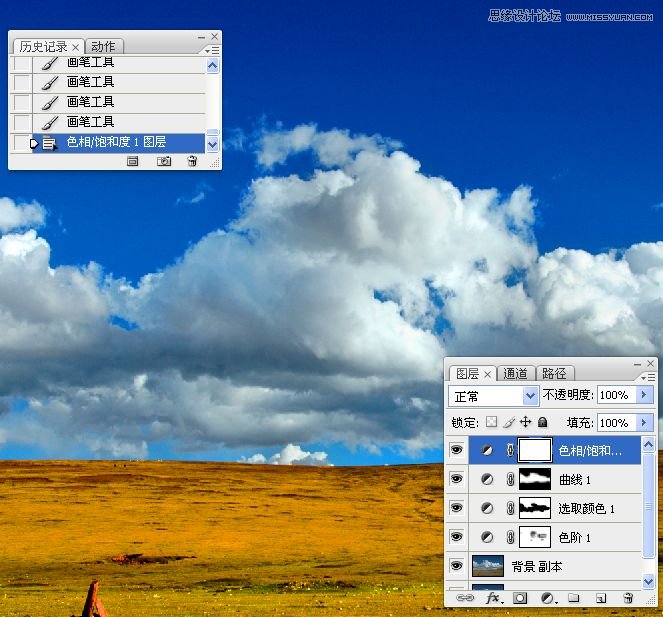Select layer name 色阶 1
The width and height of the screenshot is (663, 617).
tap(574, 537)
